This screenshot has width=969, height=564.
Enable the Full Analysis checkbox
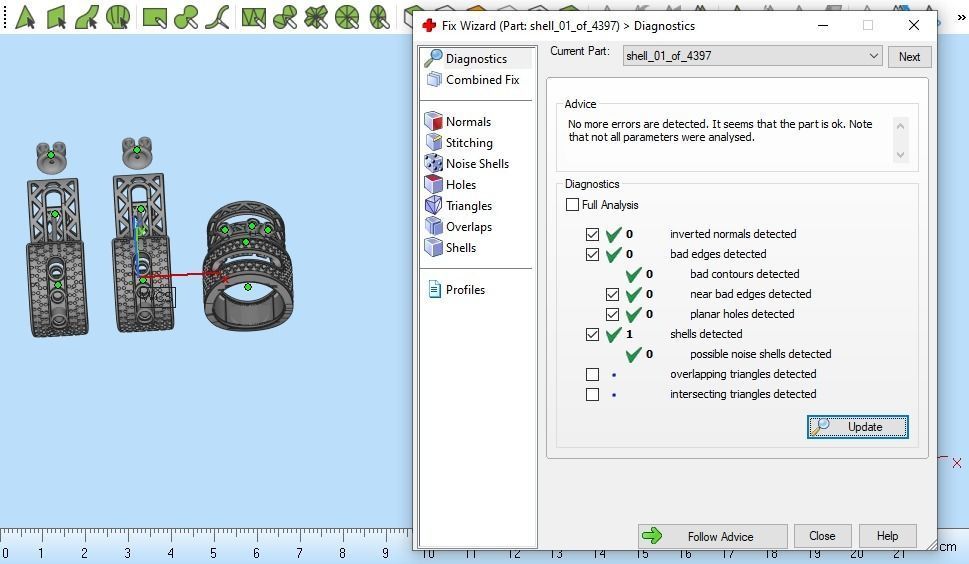coord(572,204)
